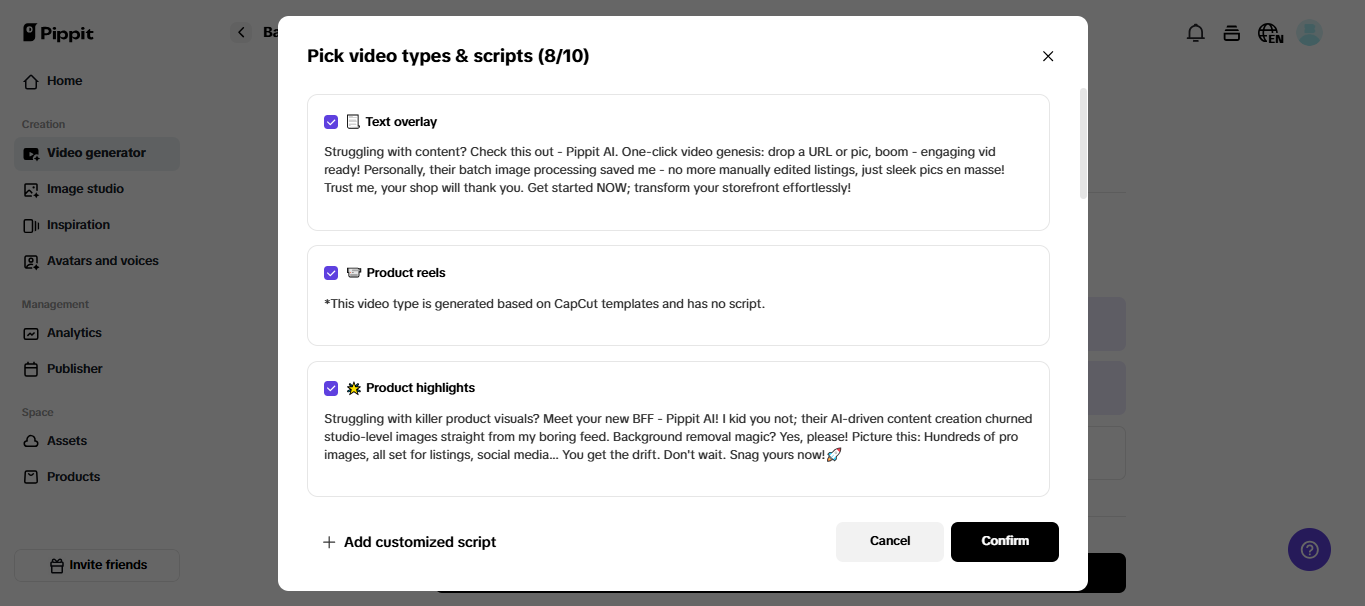This screenshot has width=1365, height=606.
Task: Click the back chevron arrow in header
Action: 241,33
